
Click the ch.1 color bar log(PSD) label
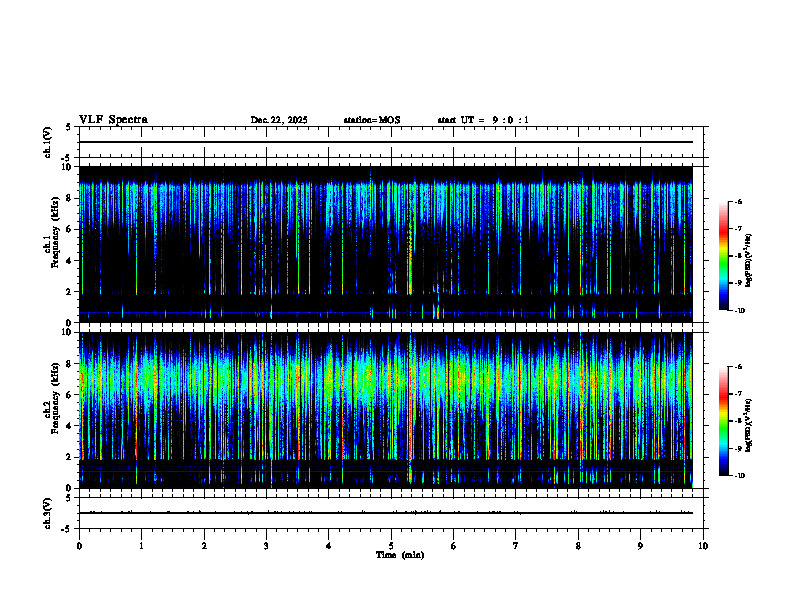point(749,260)
